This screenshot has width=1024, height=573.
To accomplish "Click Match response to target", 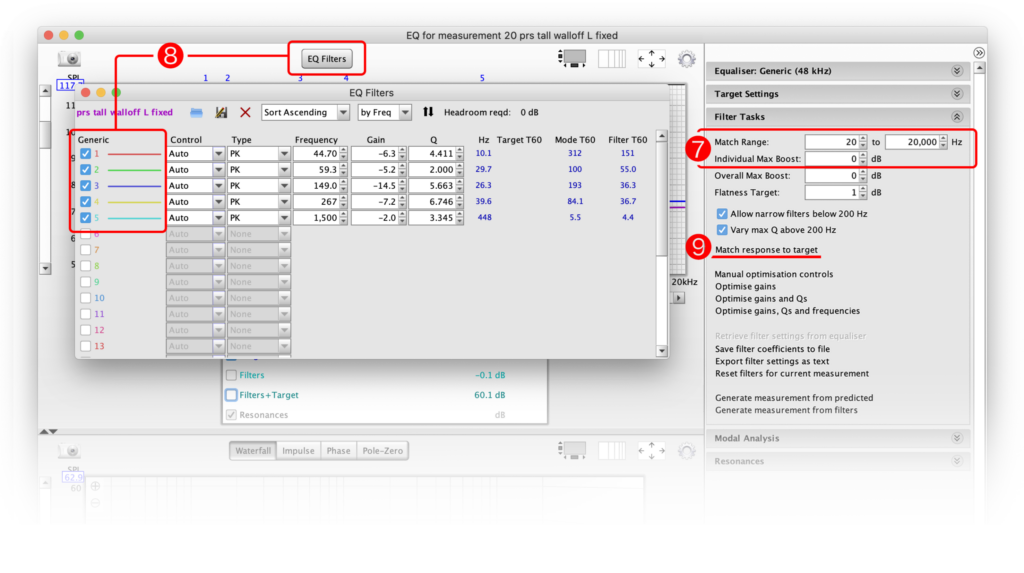I will click(x=766, y=249).
